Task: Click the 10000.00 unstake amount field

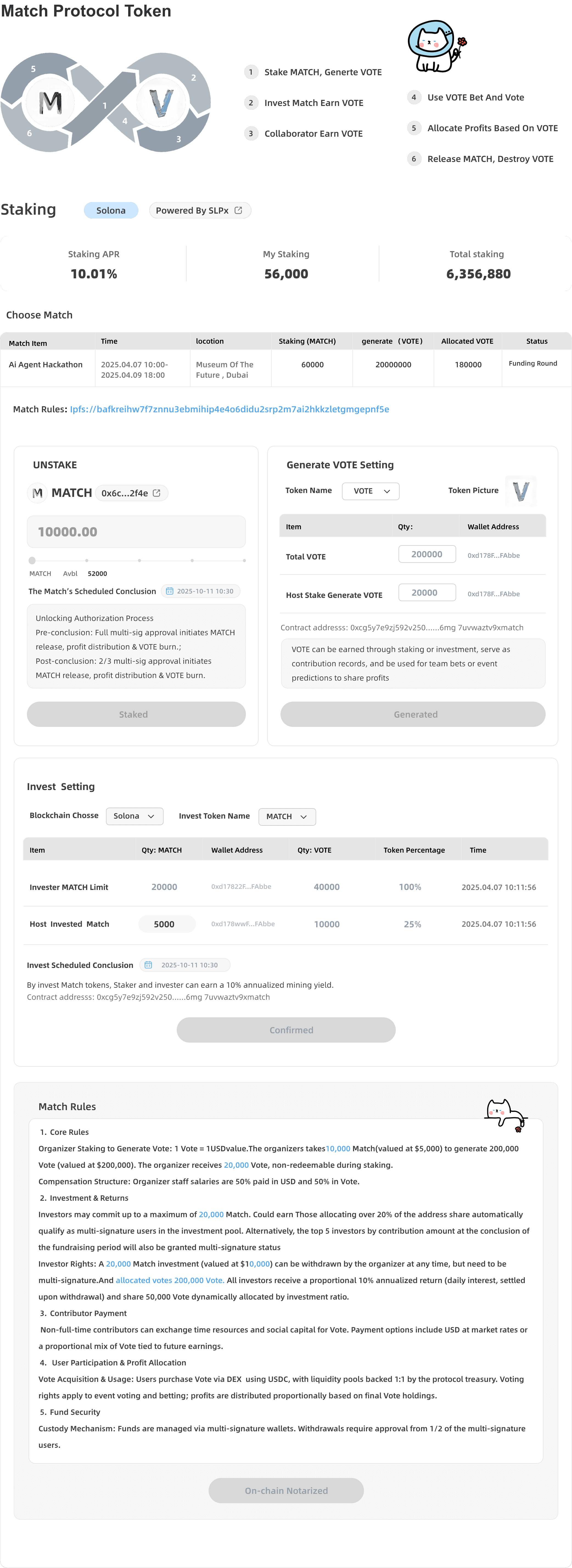Action: [x=136, y=532]
